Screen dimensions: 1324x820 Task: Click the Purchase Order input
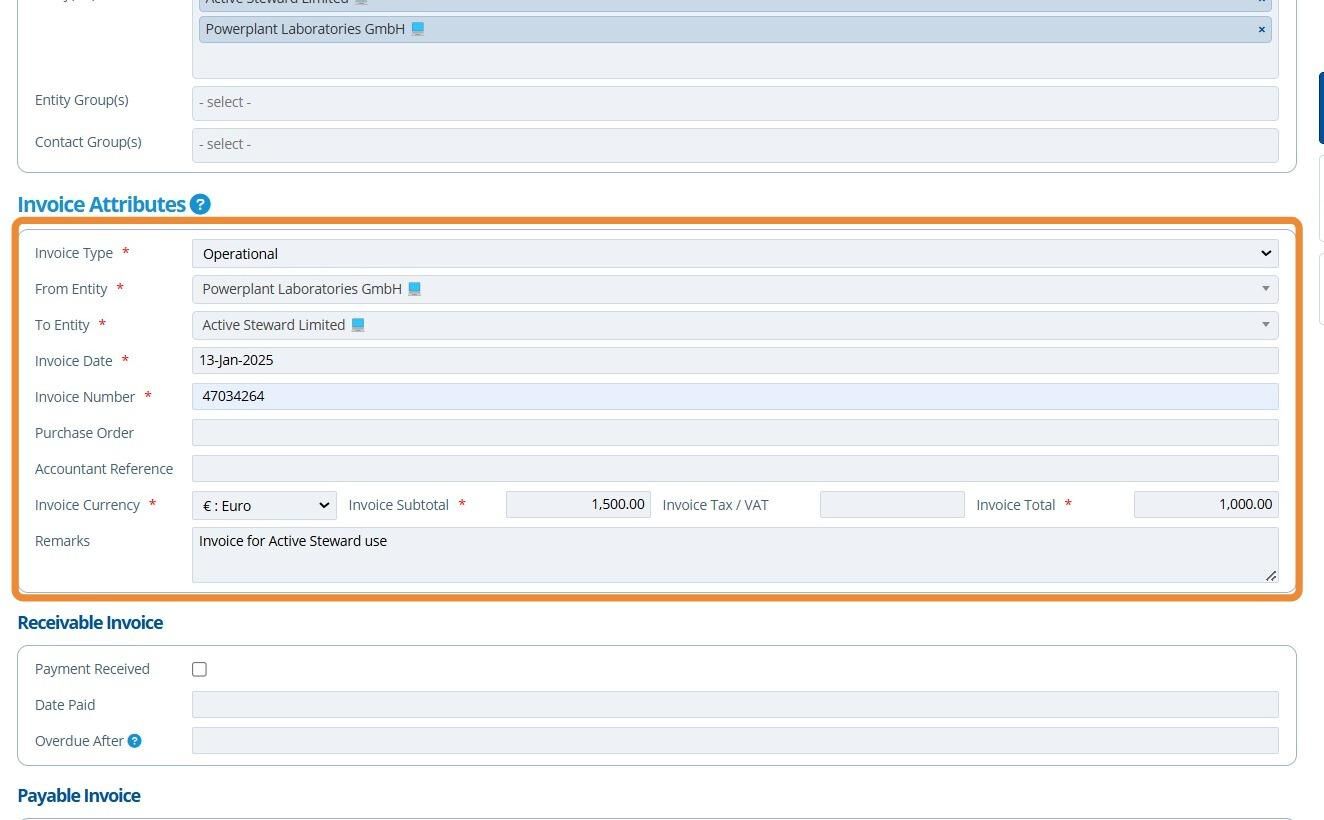pos(735,433)
